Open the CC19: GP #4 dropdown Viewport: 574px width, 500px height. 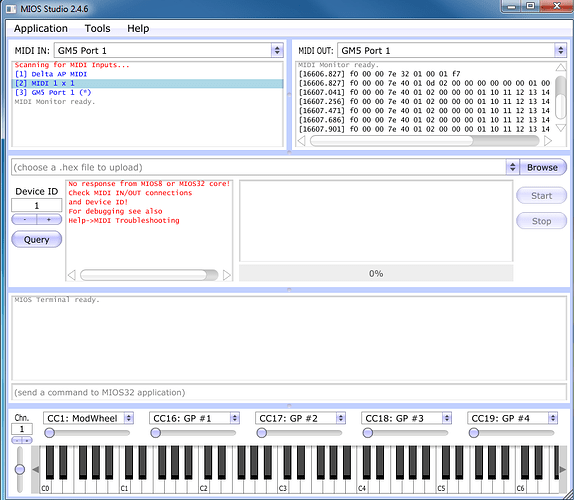(x=553, y=418)
